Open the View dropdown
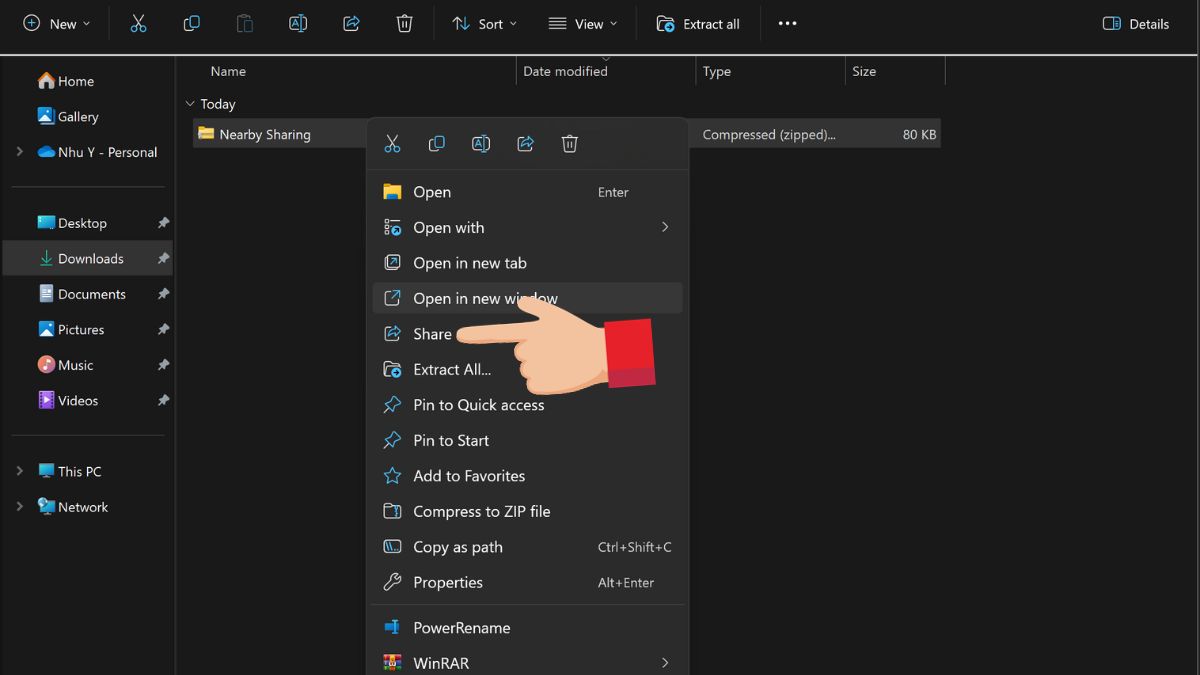This screenshot has width=1200, height=675. (583, 23)
